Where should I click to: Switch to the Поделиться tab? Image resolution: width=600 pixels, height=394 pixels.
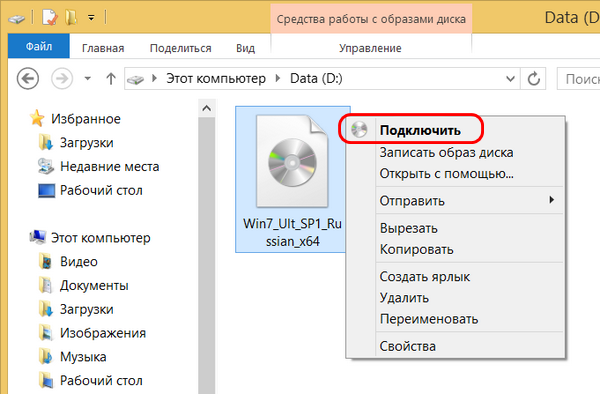181,48
